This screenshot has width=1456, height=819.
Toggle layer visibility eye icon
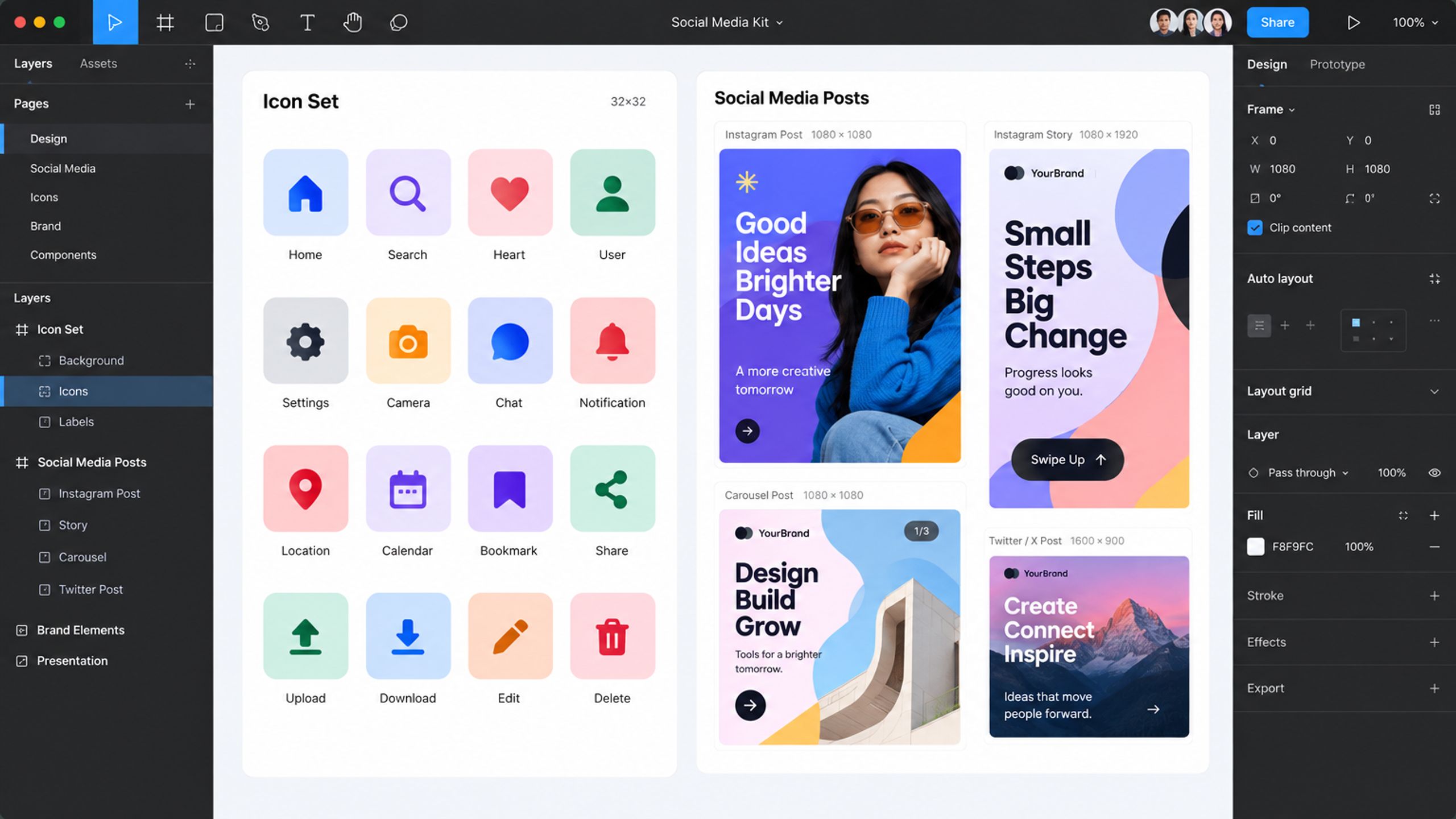click(1434, 473)
